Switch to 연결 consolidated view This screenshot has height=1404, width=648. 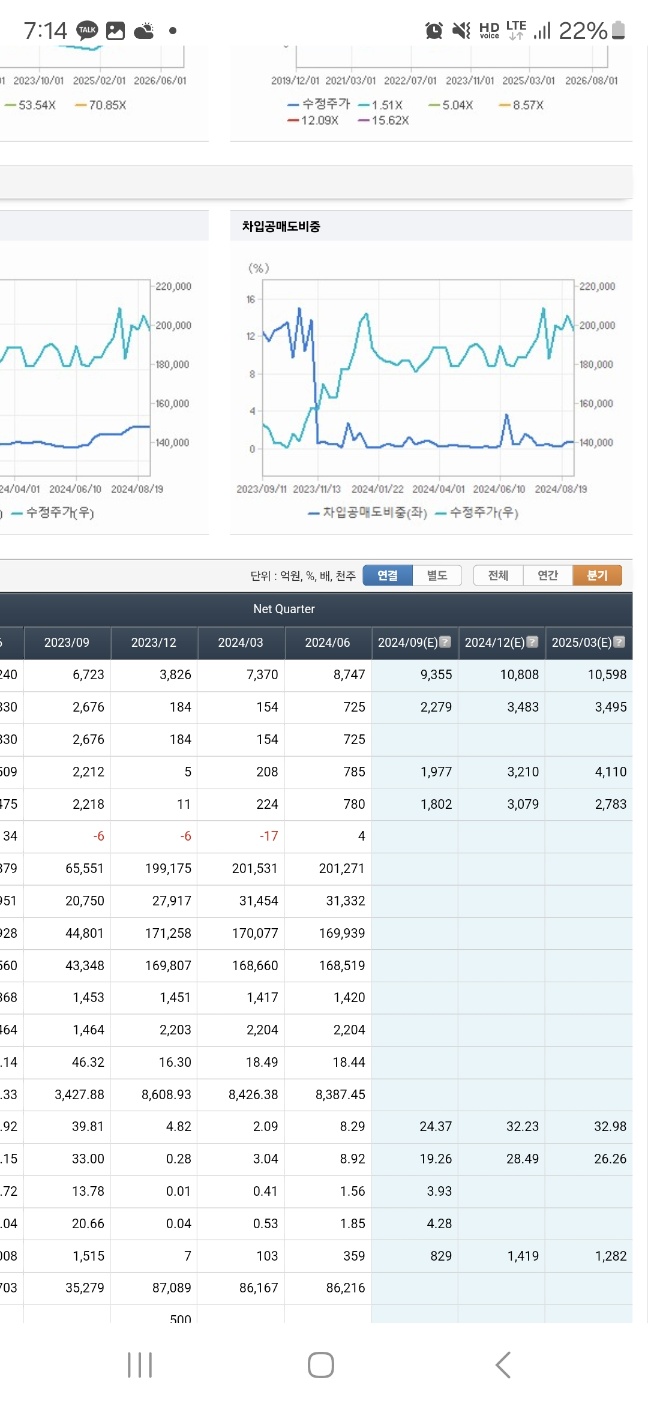(x=387, y=575)
